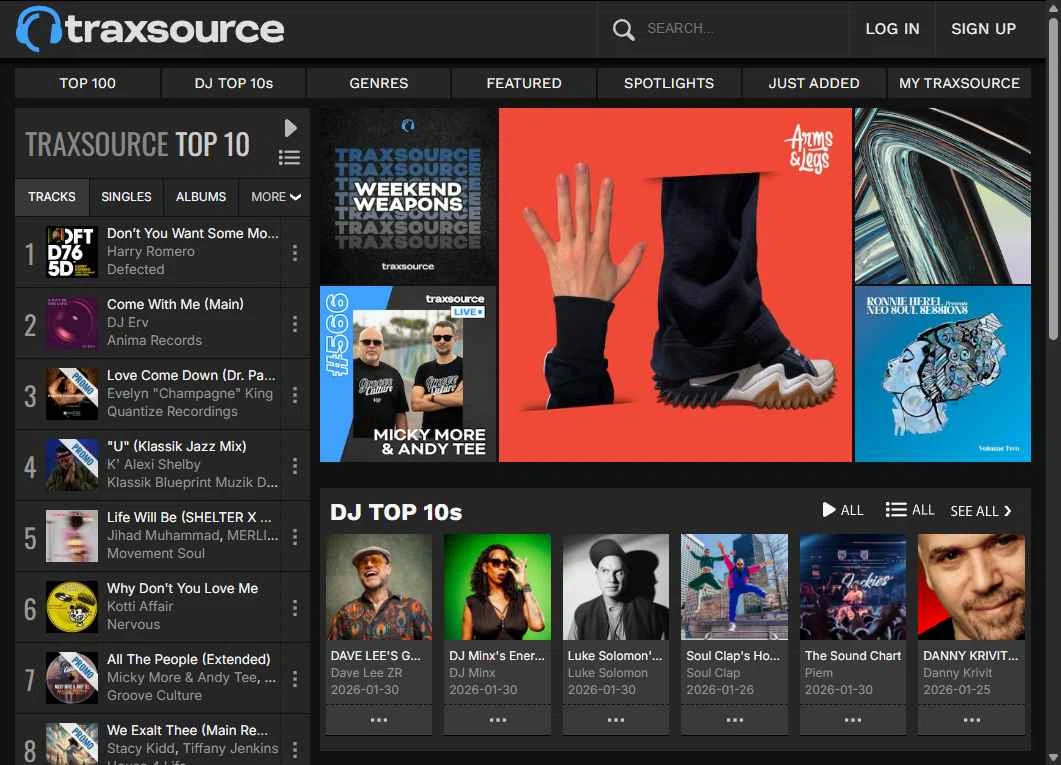Viewport: 1061px width, 765px height.
Task: Play the Traxsource Top 10 chart
Action: coord(290,127)
